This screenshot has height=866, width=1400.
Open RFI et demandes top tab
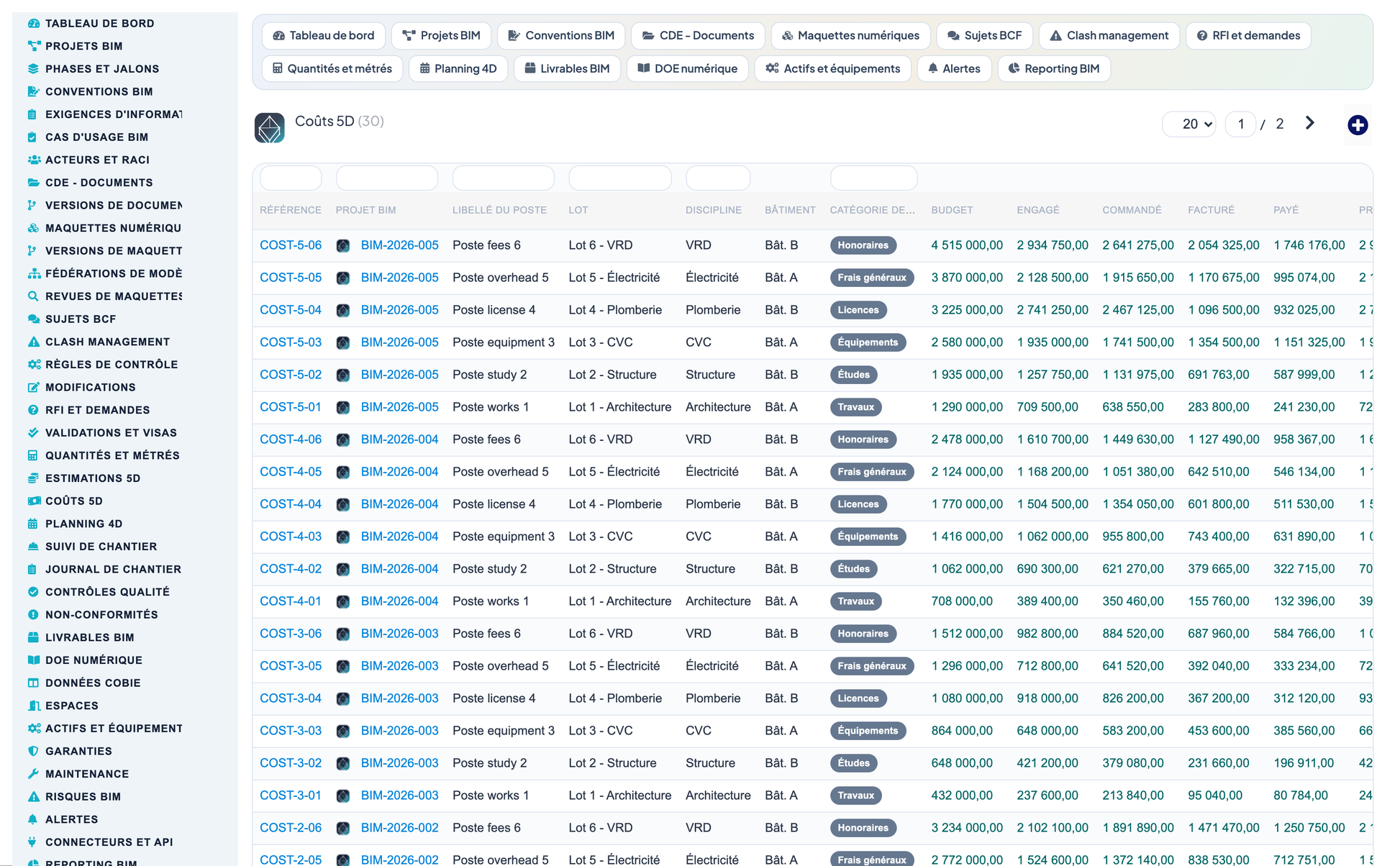pyautogui.click(x=1248, y=35)
